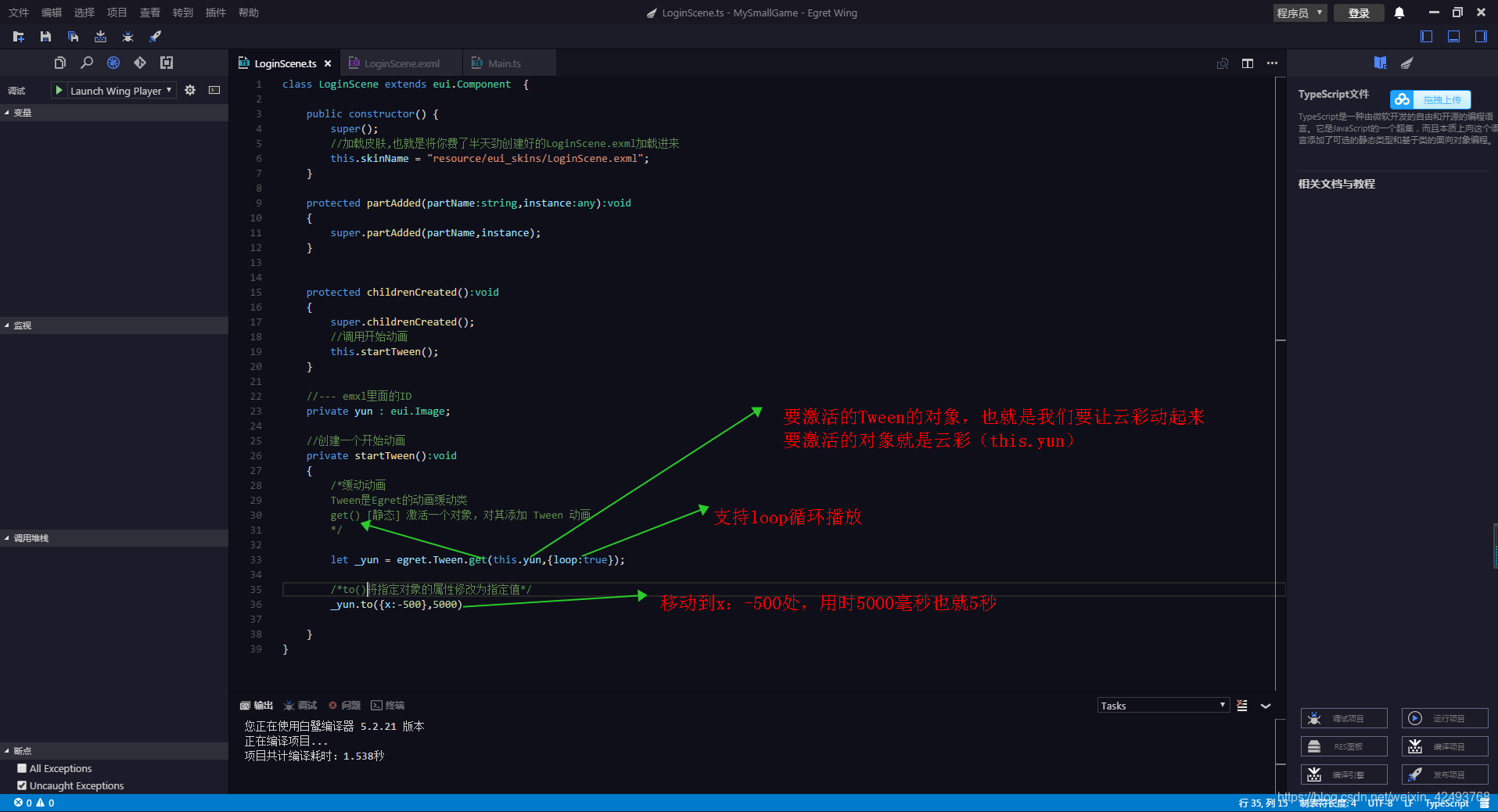
Task: Open the 编辑 menu
Action: (52, 13)
